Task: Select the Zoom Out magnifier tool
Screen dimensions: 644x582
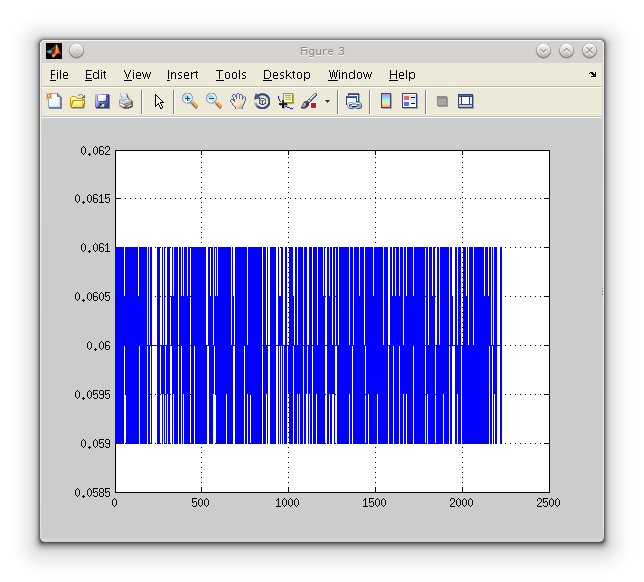Action: tap(214, 101)
